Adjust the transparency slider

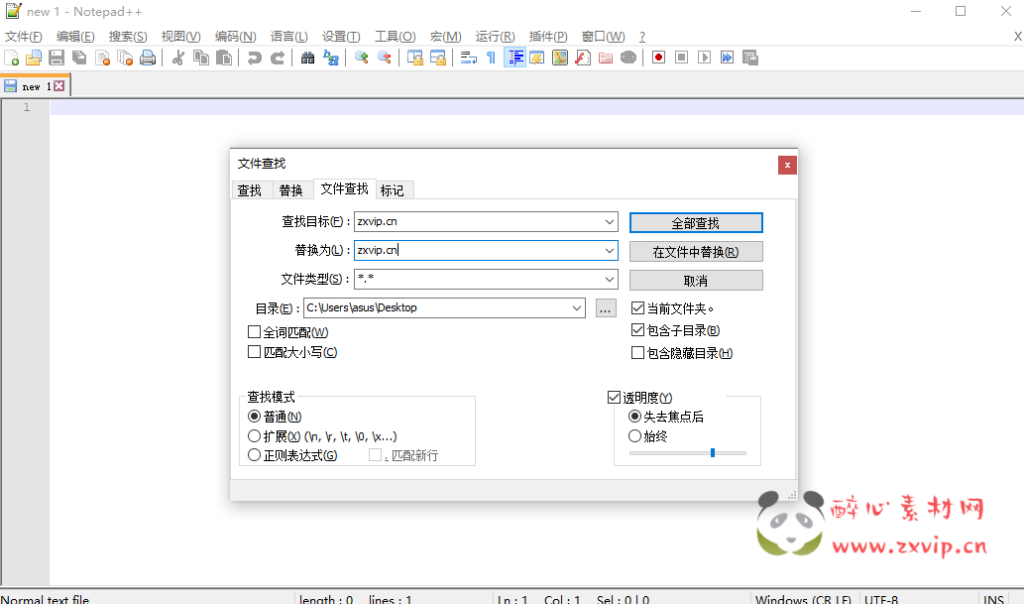(712, 452)
